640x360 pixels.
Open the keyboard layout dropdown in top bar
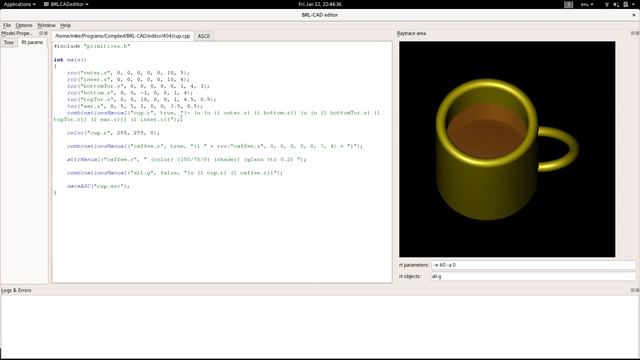[587, 4]
